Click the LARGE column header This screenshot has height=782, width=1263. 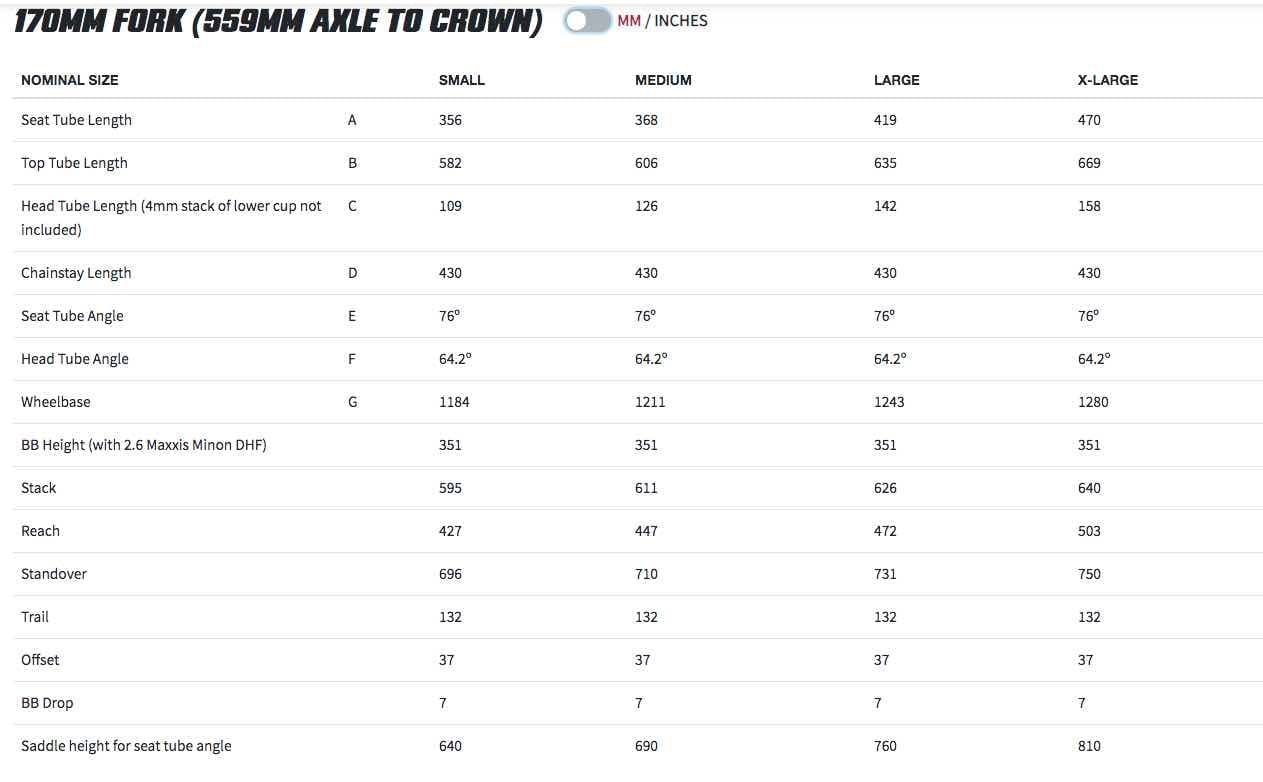click(896, 80)
